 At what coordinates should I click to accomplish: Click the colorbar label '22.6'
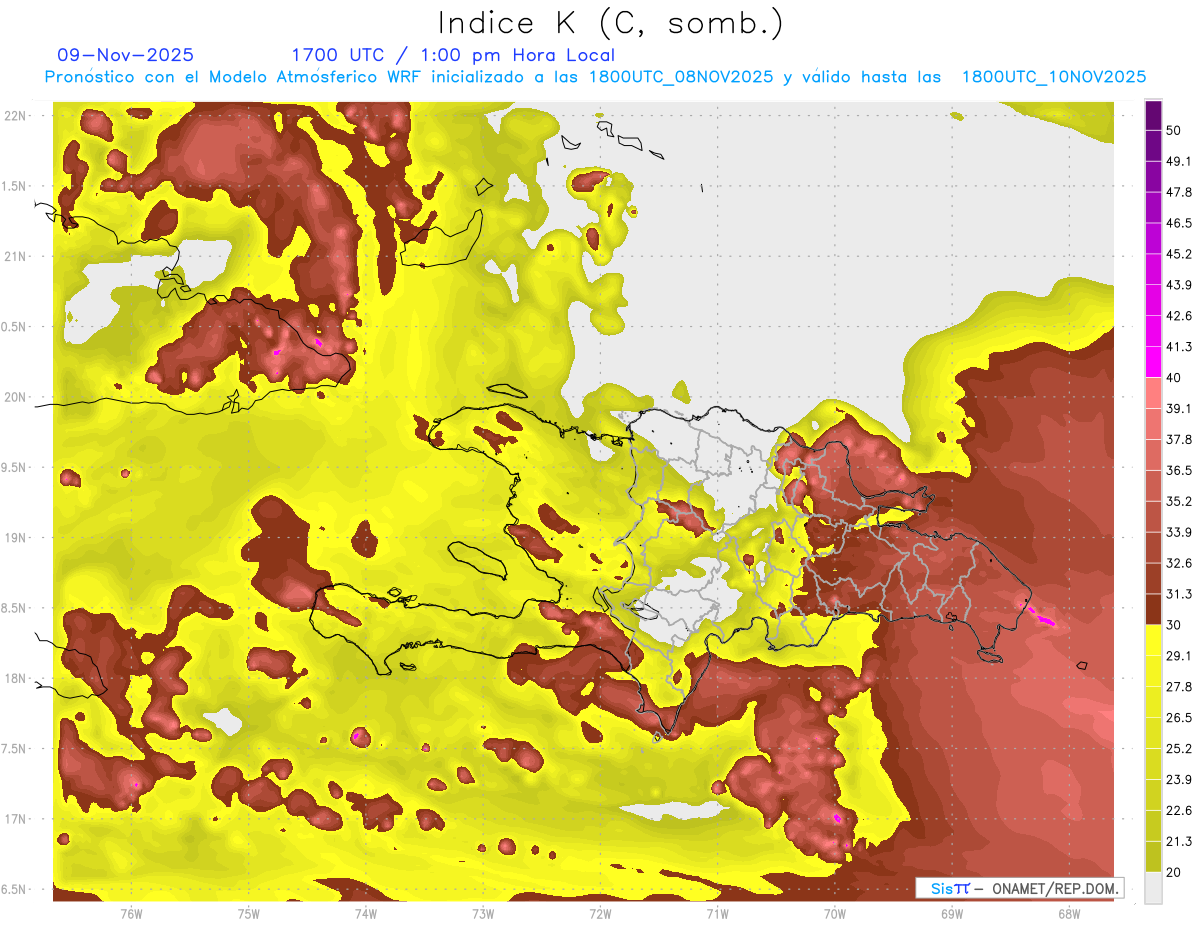click(1179, 811)
